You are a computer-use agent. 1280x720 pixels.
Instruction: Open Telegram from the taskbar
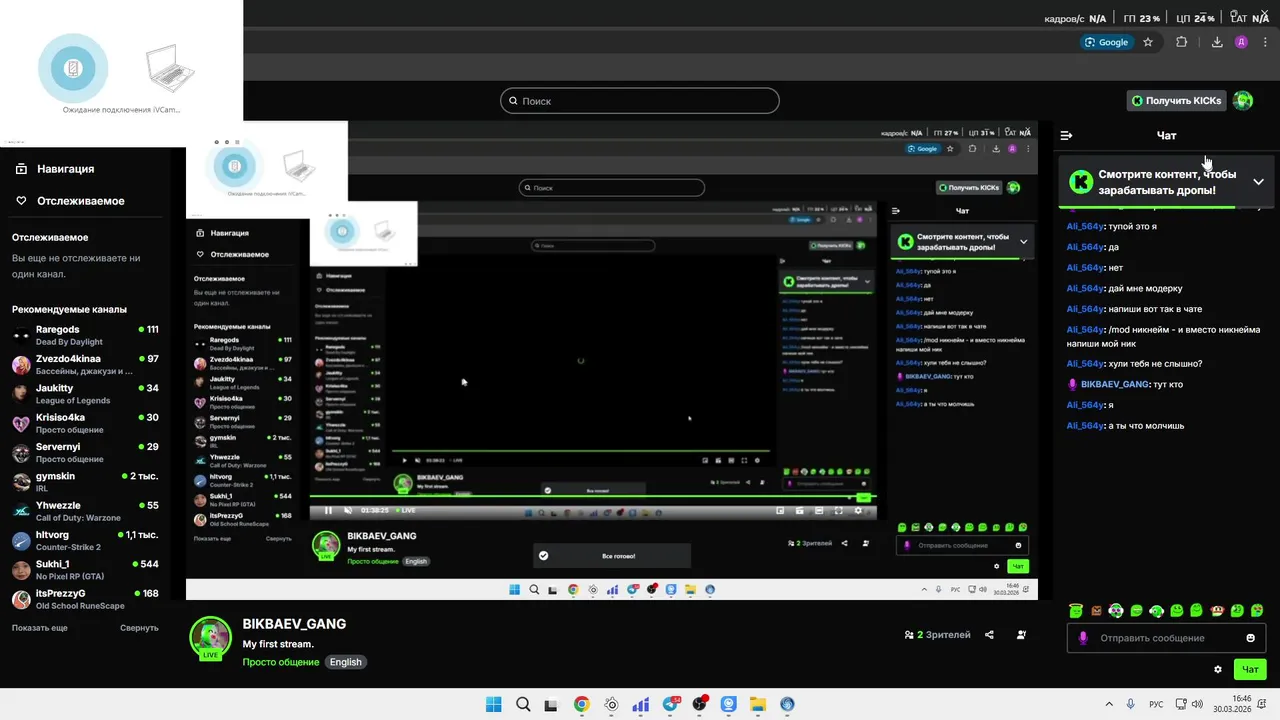[x=670, y=704]
